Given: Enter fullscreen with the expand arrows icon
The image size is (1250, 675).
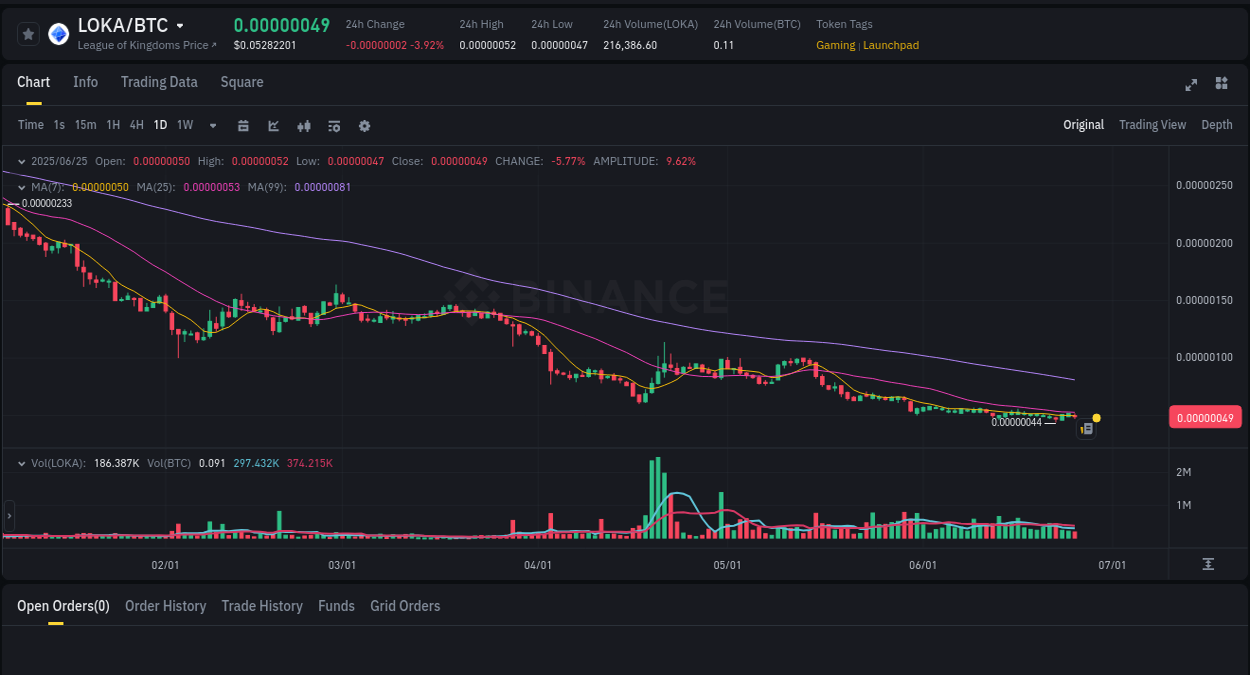Looking at the screenshot, I should (1191, 85).
